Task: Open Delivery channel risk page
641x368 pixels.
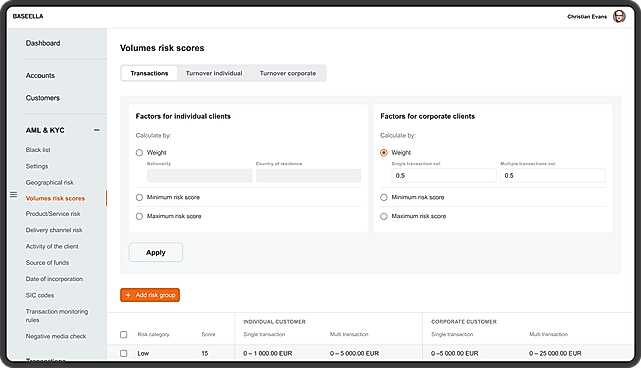Action: pos(54,230)
